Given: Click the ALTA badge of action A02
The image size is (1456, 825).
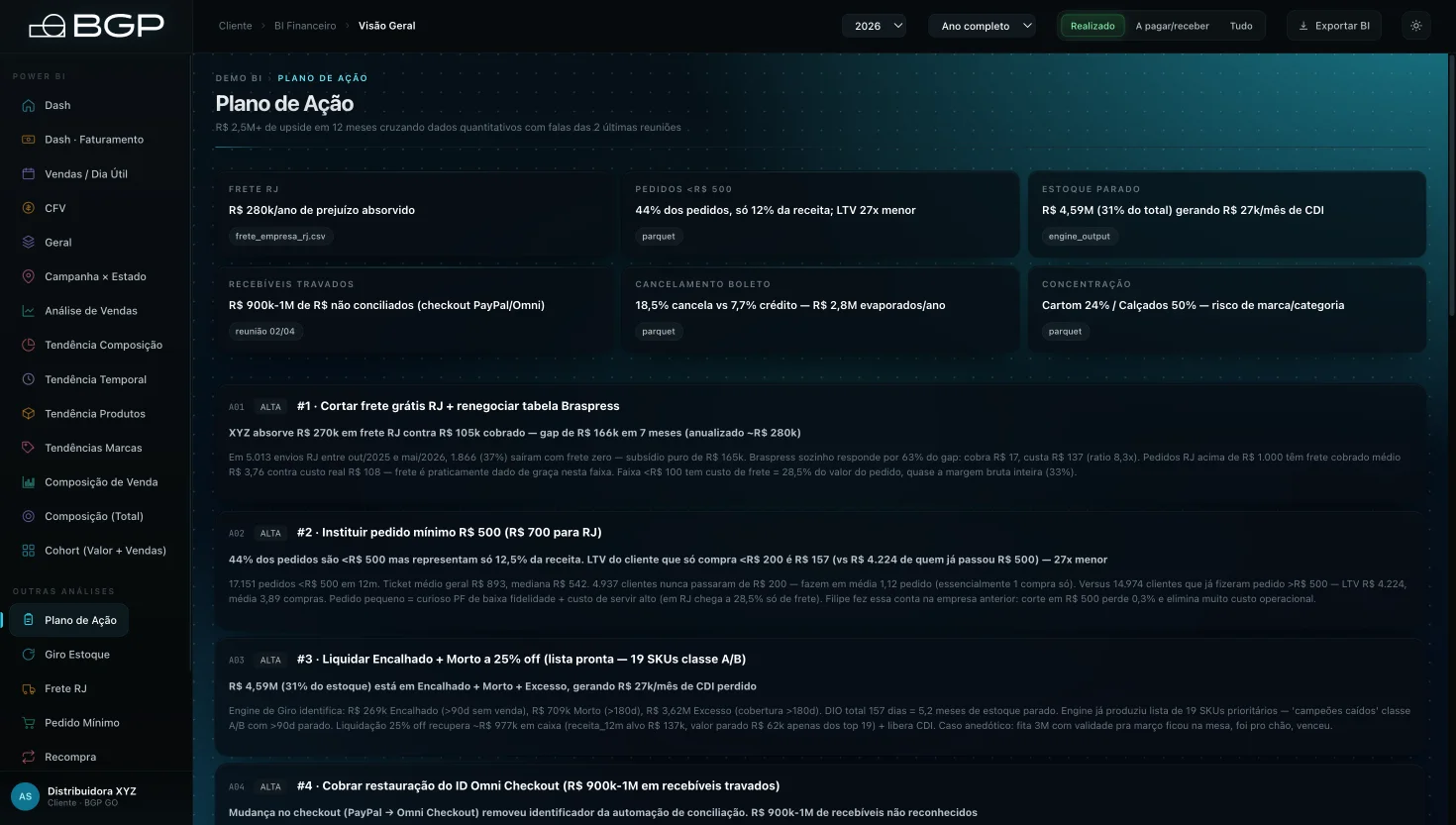Looking at the screenshot, I should (270, 534).
